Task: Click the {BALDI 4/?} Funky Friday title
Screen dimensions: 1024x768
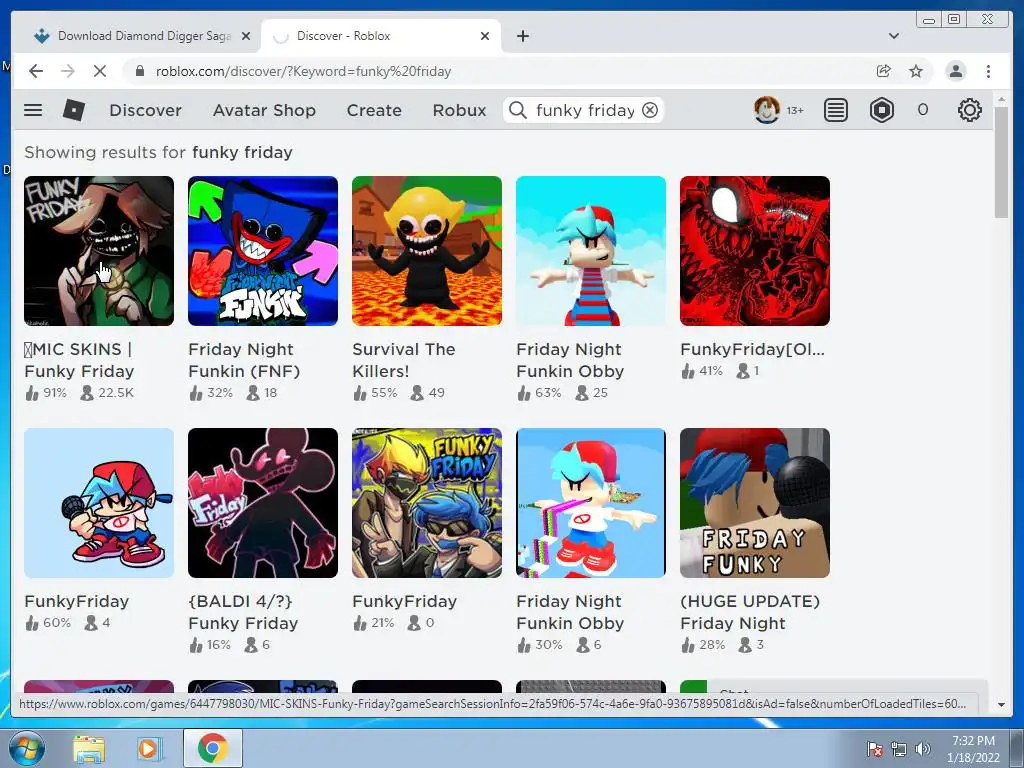Action: tap(243, 612)
